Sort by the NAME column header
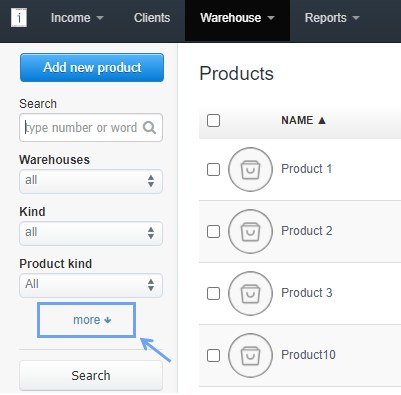 pyautogui.click(x=303, y=120)
